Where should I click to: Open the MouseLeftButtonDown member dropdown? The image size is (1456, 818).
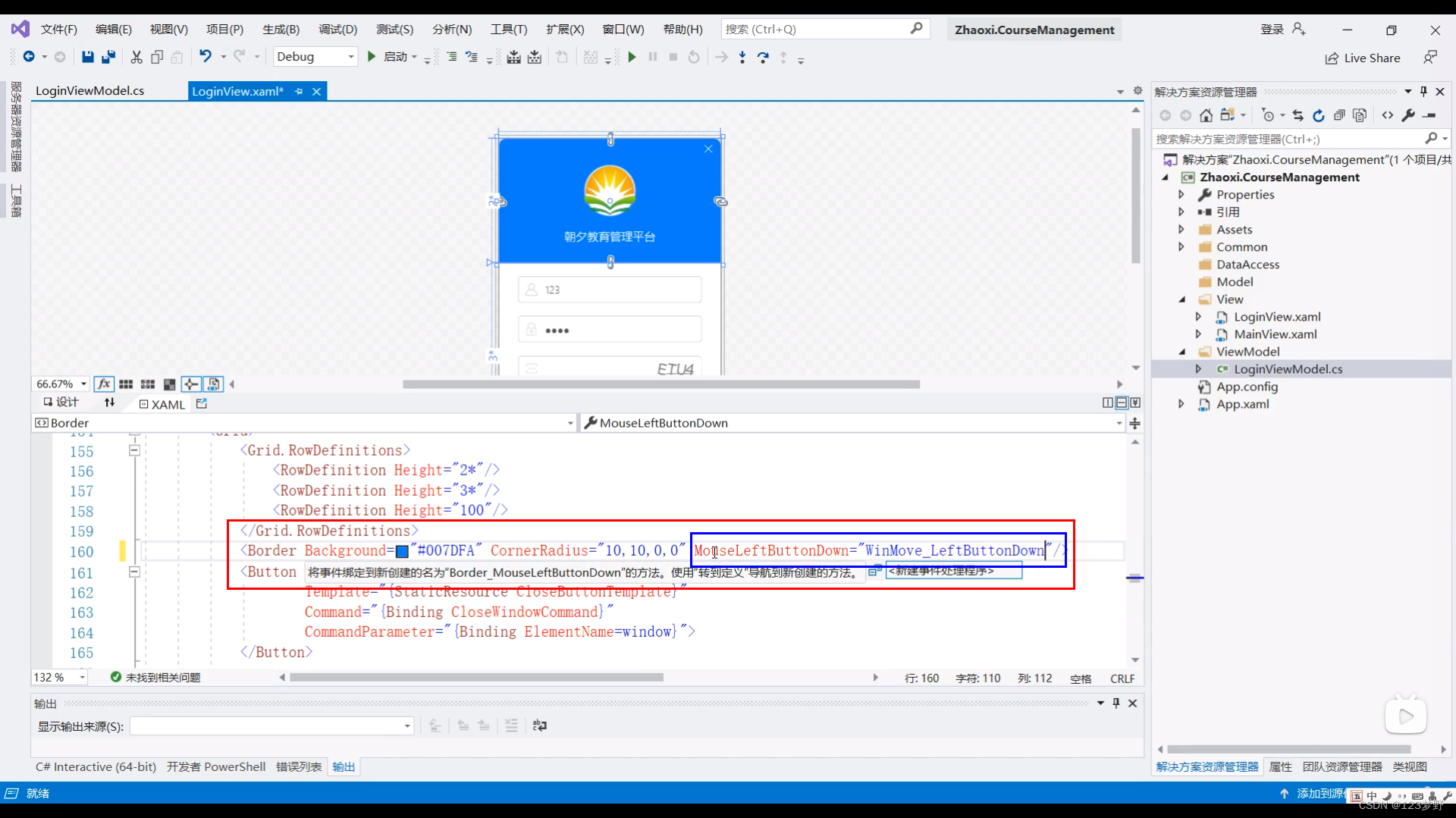pos(853,423)
